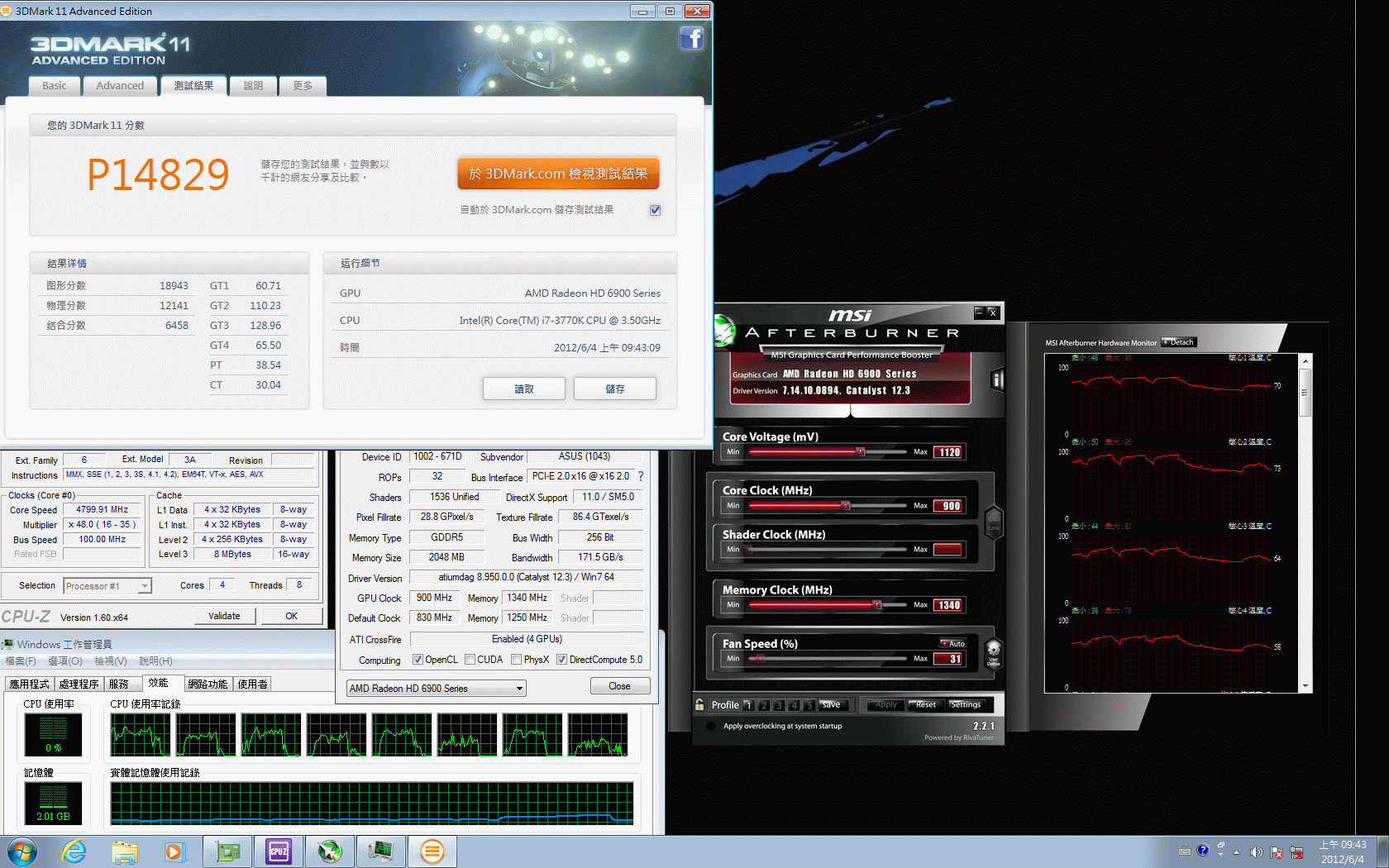Click the MSI Afterburner green jet logo
Screen dimensions: 1389x868
724,331
